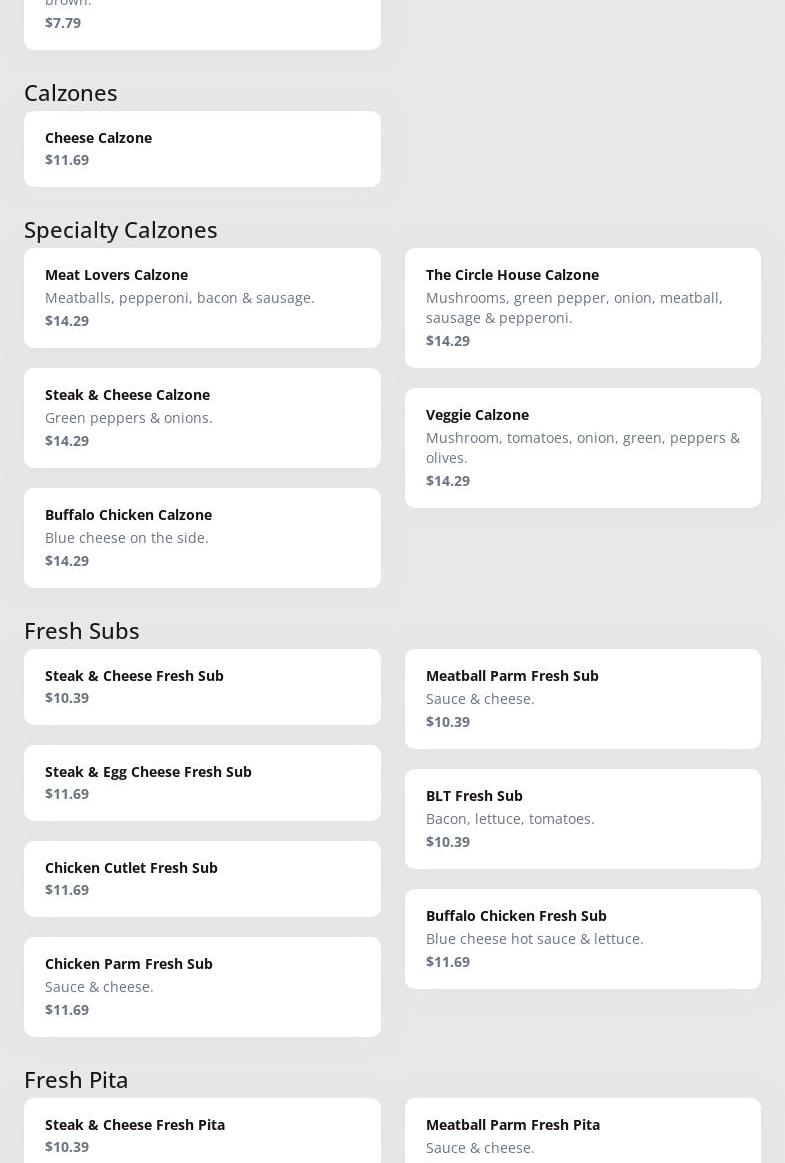Viewport: 785px width, 1163px height.
Task: Choose The Circle House Calzone
Action: tap(582, 308)
